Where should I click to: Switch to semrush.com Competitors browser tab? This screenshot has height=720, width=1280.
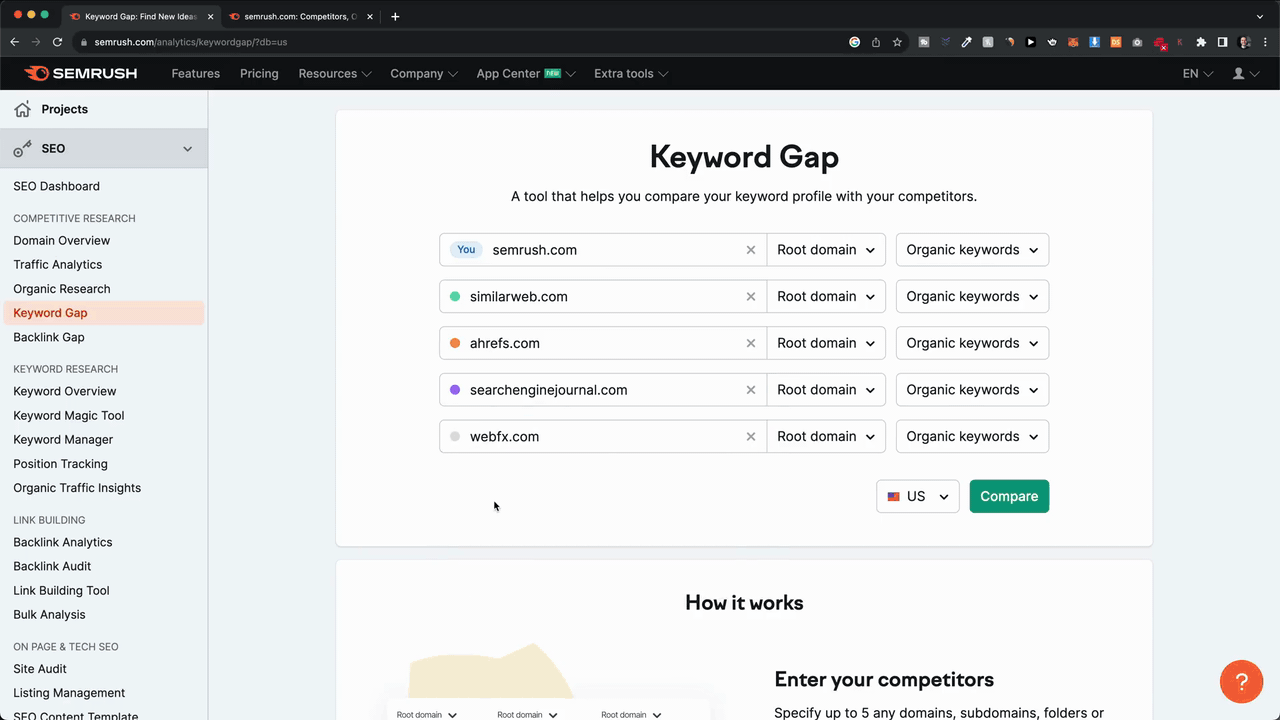click(x=300, y=16)
